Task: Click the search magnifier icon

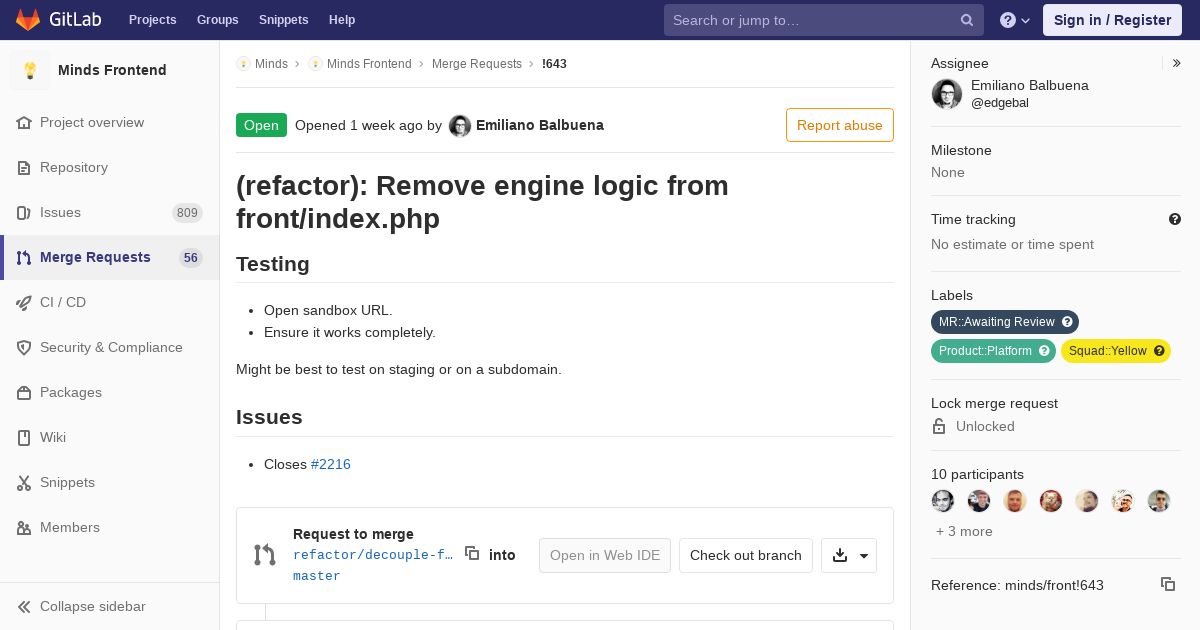Action: pos(967,20)
